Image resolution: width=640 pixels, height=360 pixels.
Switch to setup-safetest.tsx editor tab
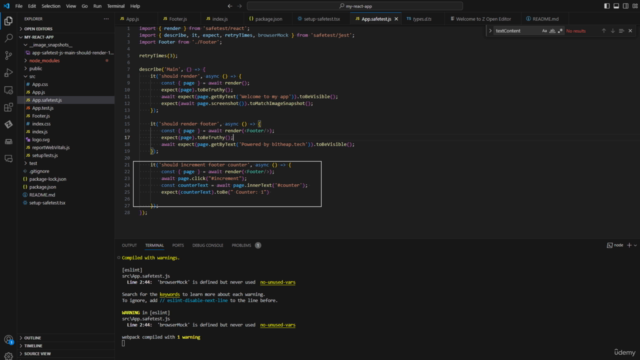[x=321, y=19]
